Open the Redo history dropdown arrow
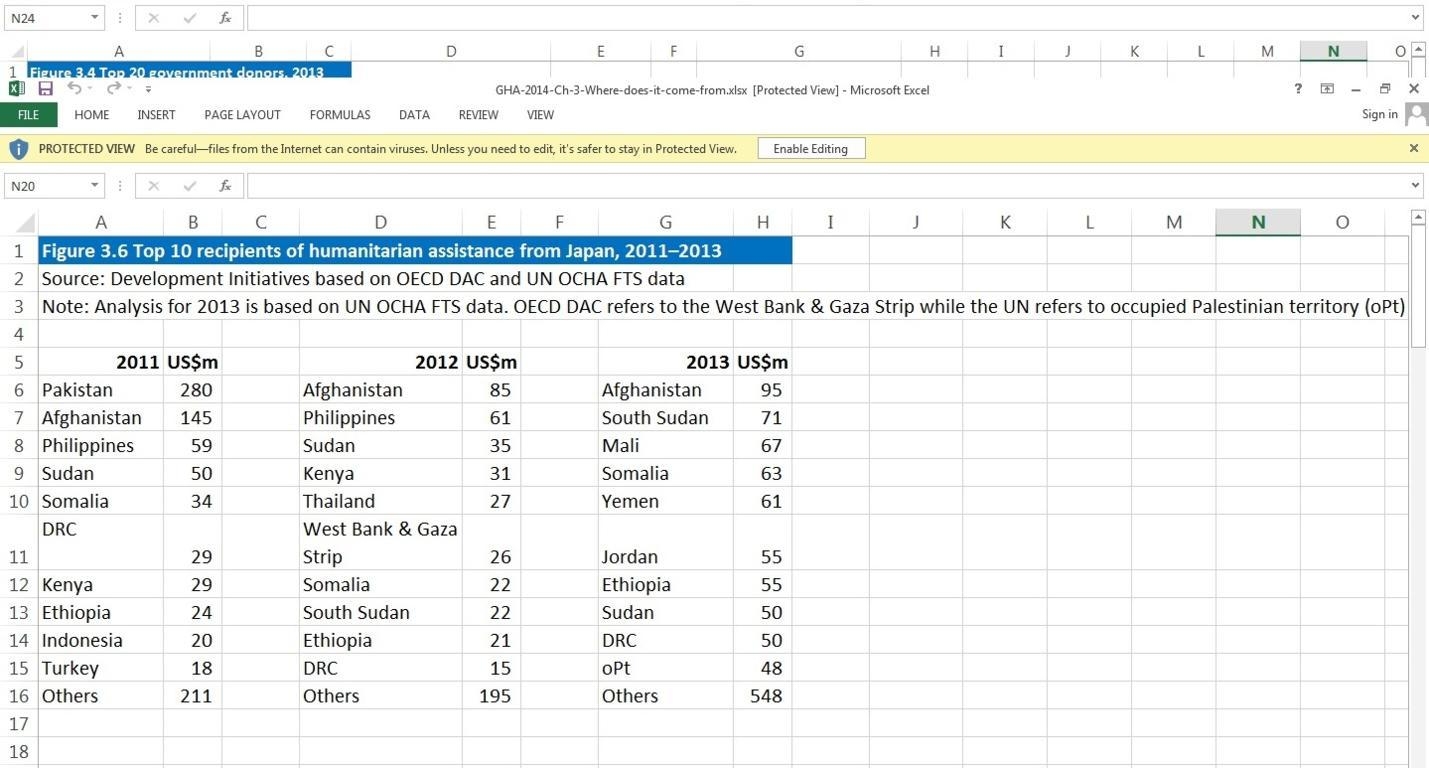 (x=130, y=89)
